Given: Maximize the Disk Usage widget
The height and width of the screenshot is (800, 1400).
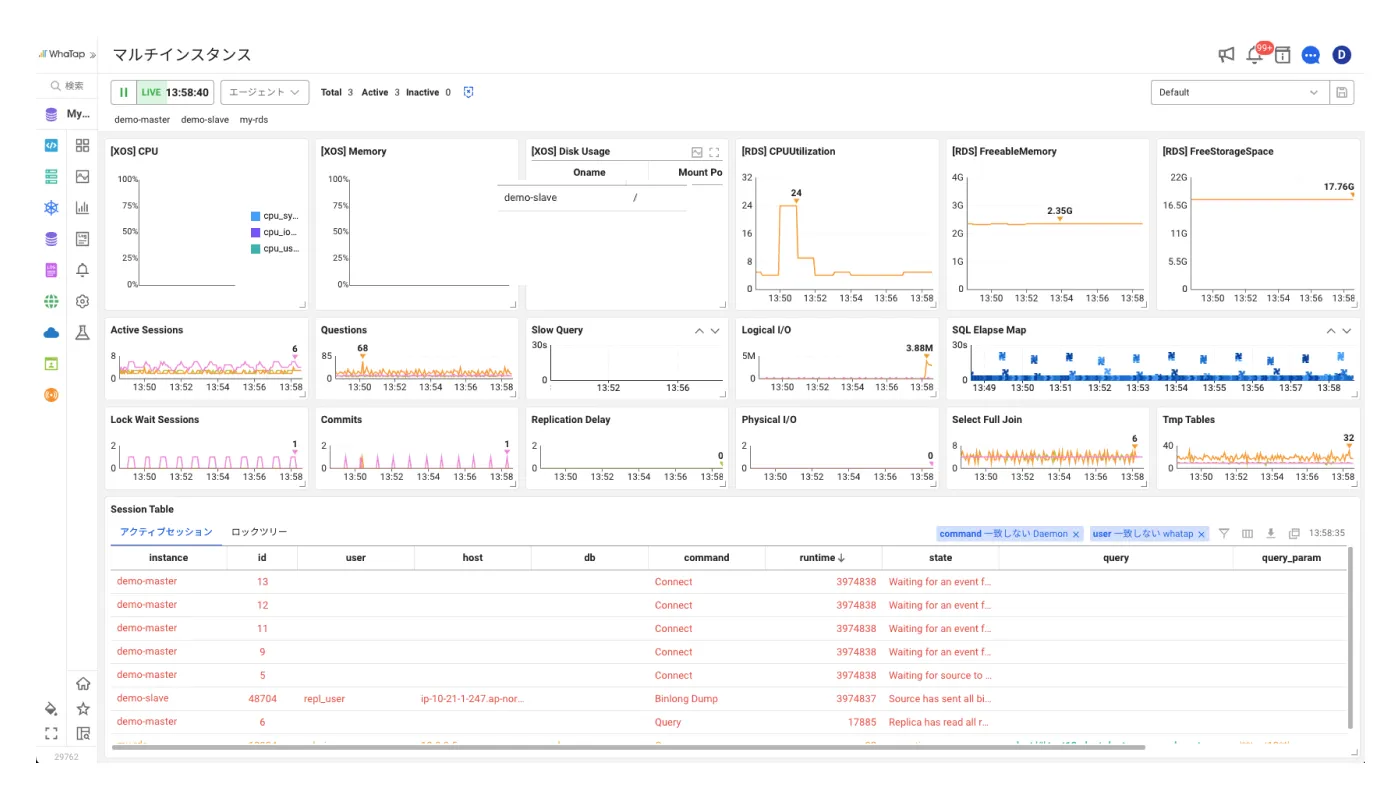Looking at the screenshot, I should click(714, 152).
